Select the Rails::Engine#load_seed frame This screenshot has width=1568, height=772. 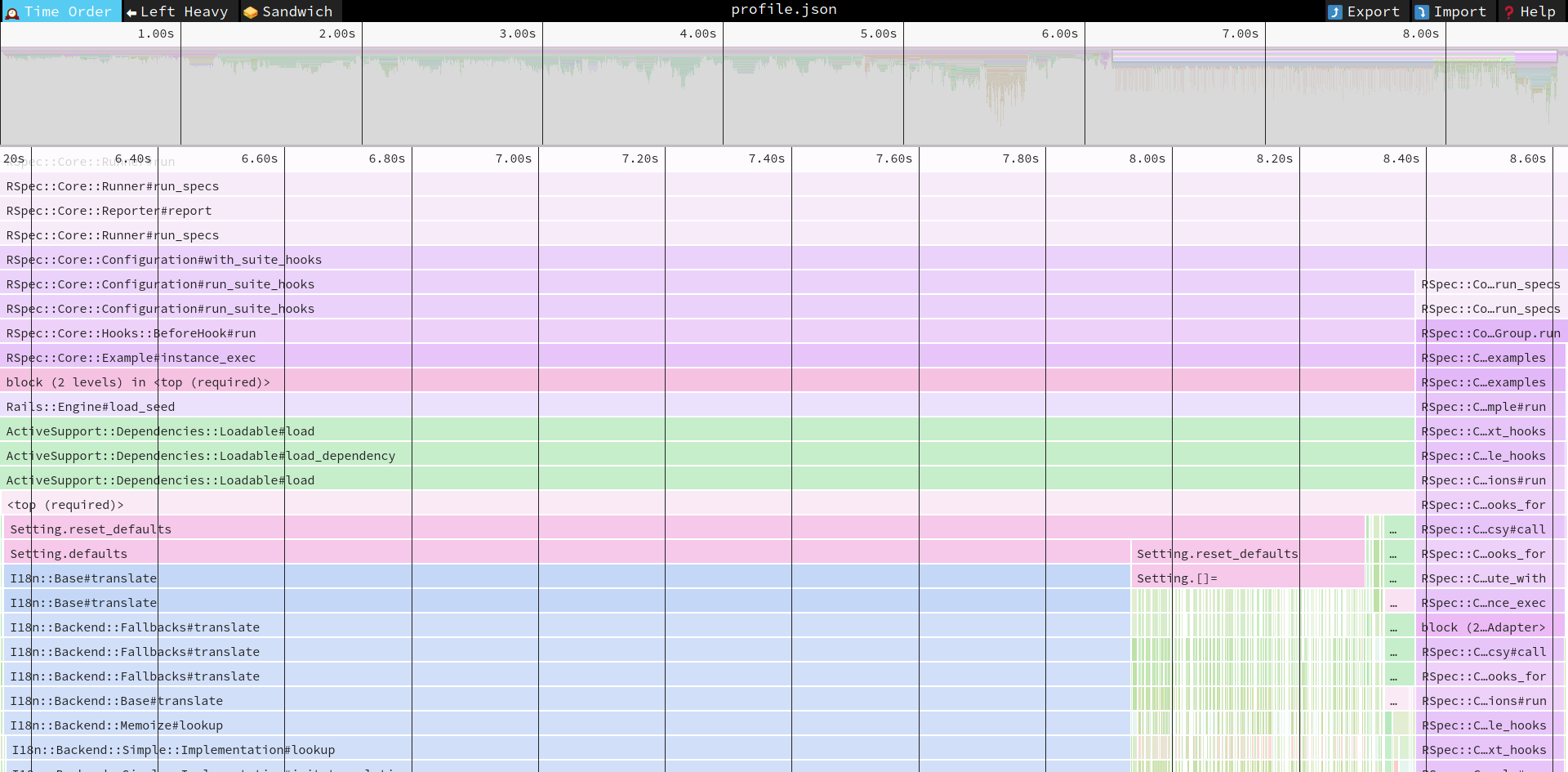[91, 407]
